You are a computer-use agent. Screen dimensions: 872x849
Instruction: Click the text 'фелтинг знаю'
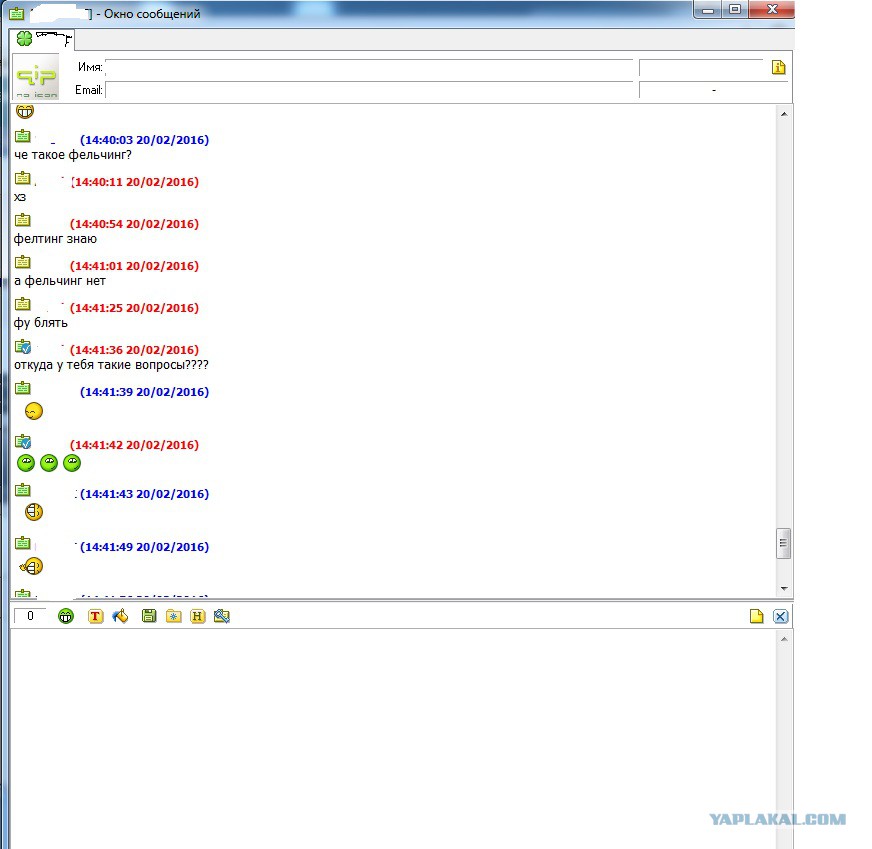[56, 239]
